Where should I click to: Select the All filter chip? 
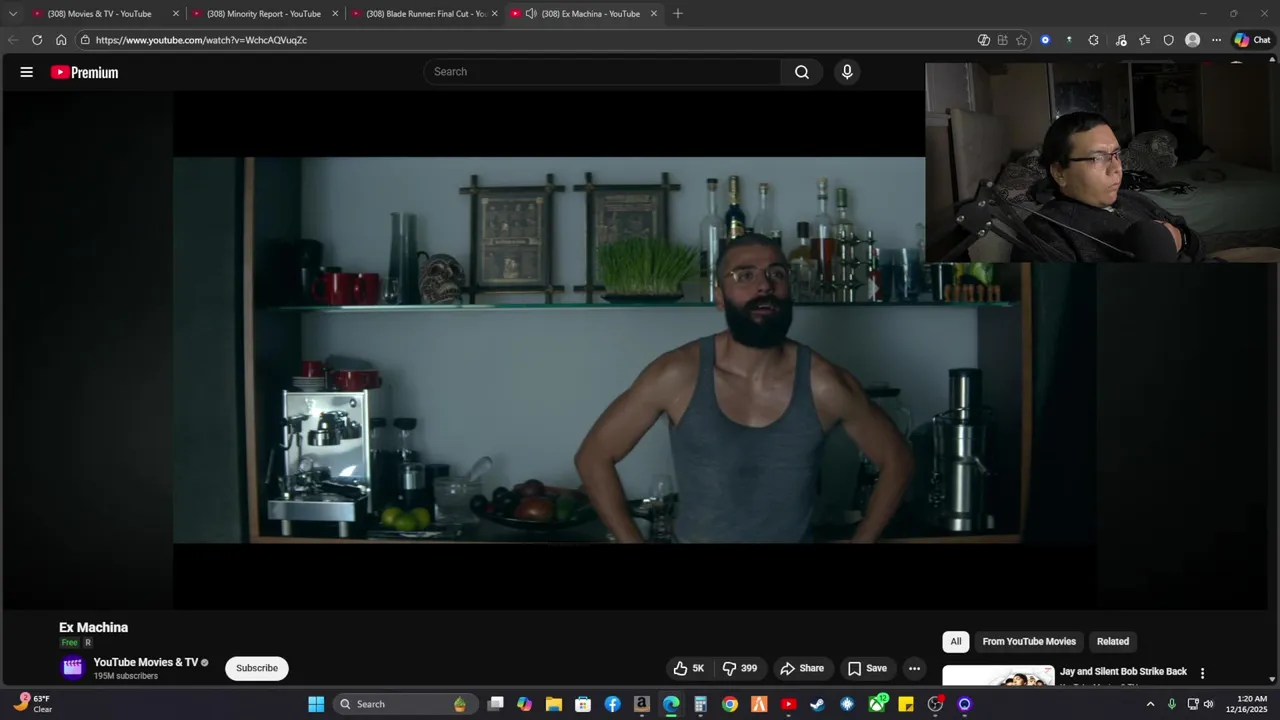(x=956, y=642)
